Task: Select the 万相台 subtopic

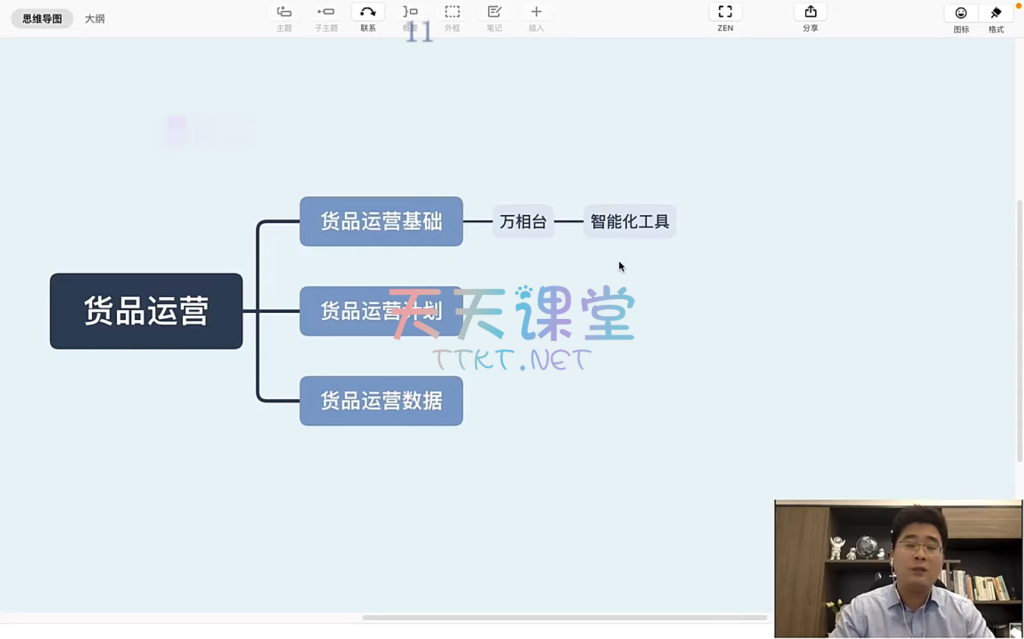Action: 523,222
